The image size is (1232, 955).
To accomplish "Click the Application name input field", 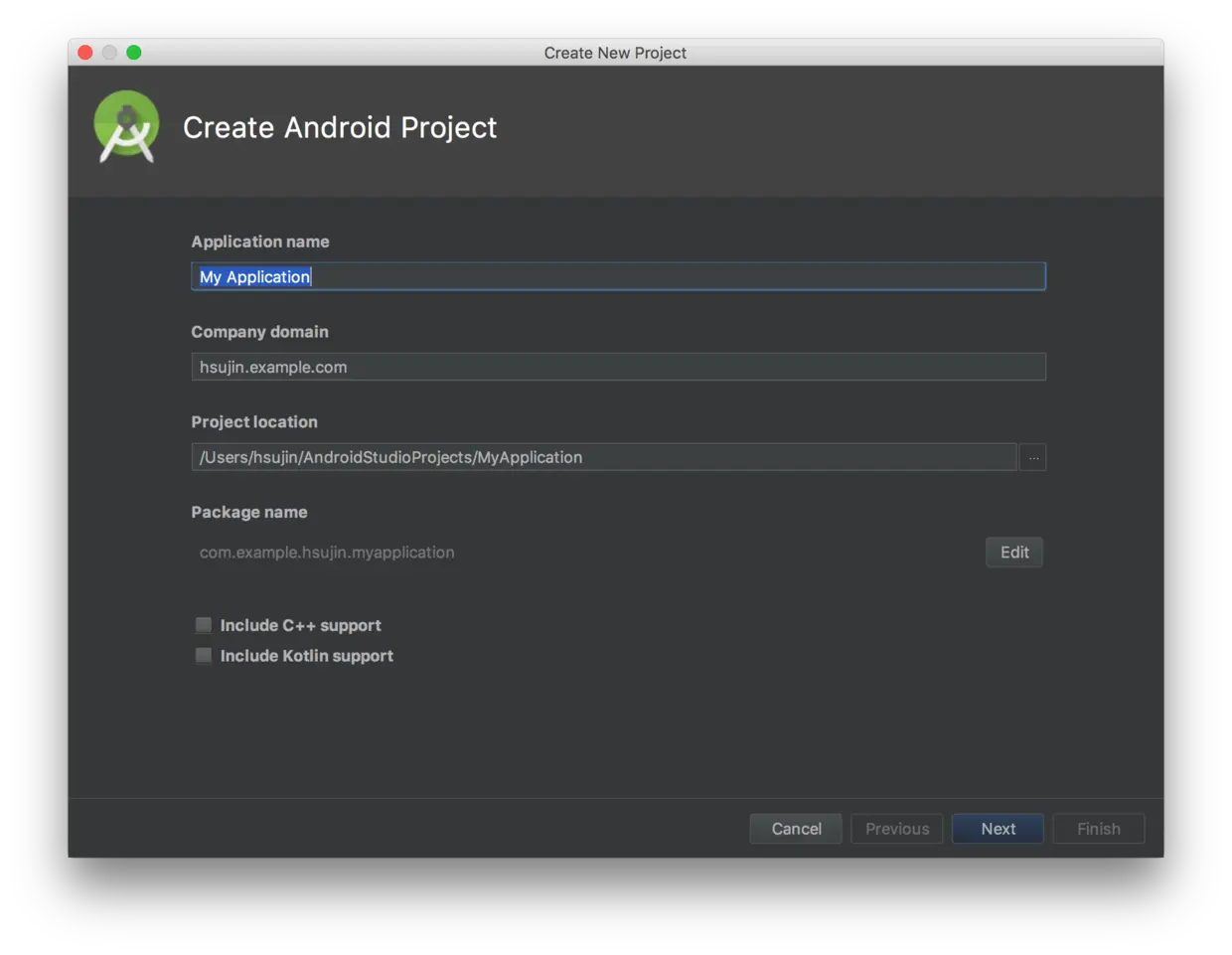I will [x=618, y=276].
